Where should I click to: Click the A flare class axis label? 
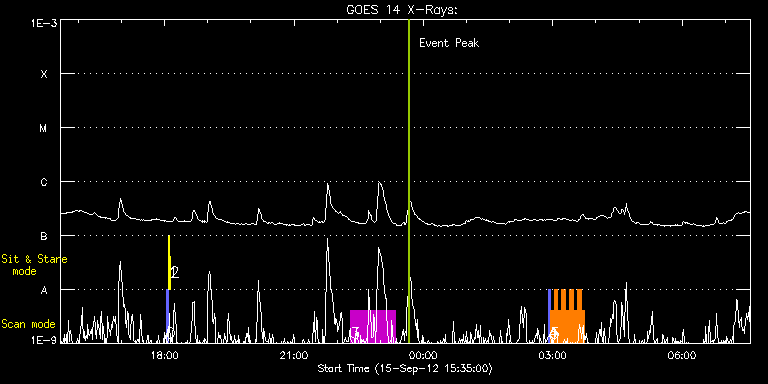point(44,290)
